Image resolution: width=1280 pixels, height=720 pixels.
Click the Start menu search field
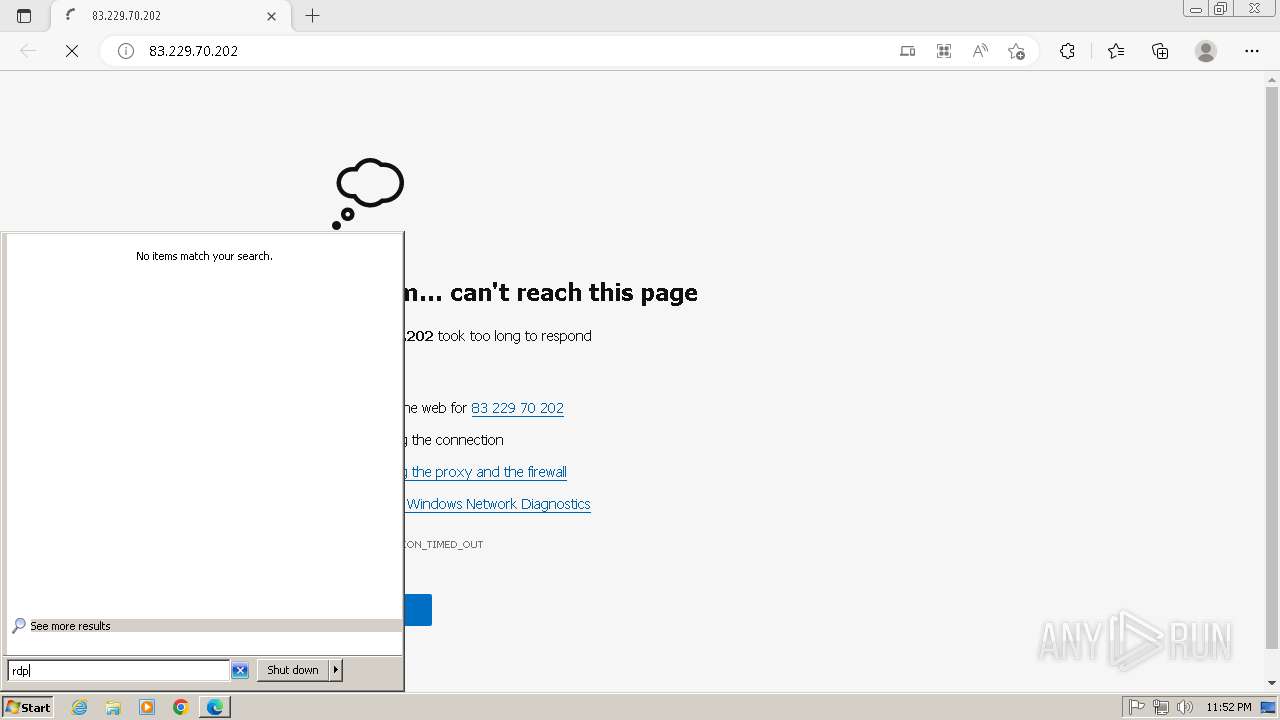[x=119, y=670]
